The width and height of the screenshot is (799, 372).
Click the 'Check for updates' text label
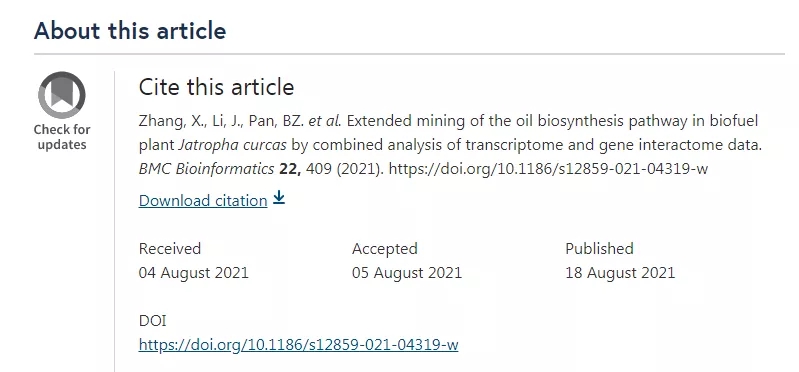pyautogui.click(x=62, y=137)
